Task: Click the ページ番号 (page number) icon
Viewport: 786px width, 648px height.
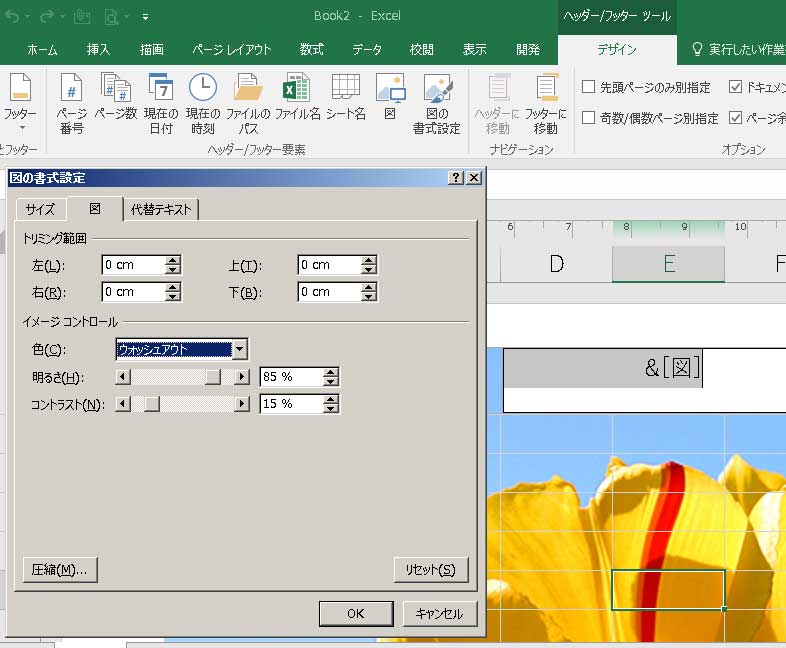Action: [71, 103]
